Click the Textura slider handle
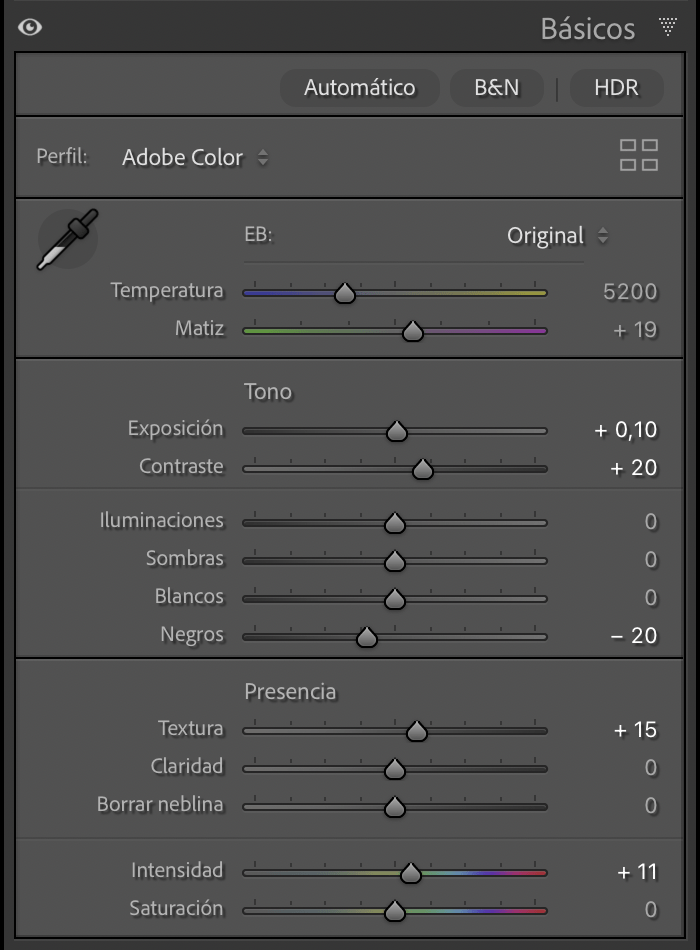 417,731
